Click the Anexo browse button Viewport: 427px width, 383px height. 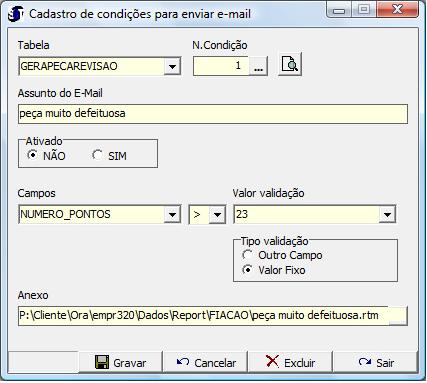(x=398, y=315)
